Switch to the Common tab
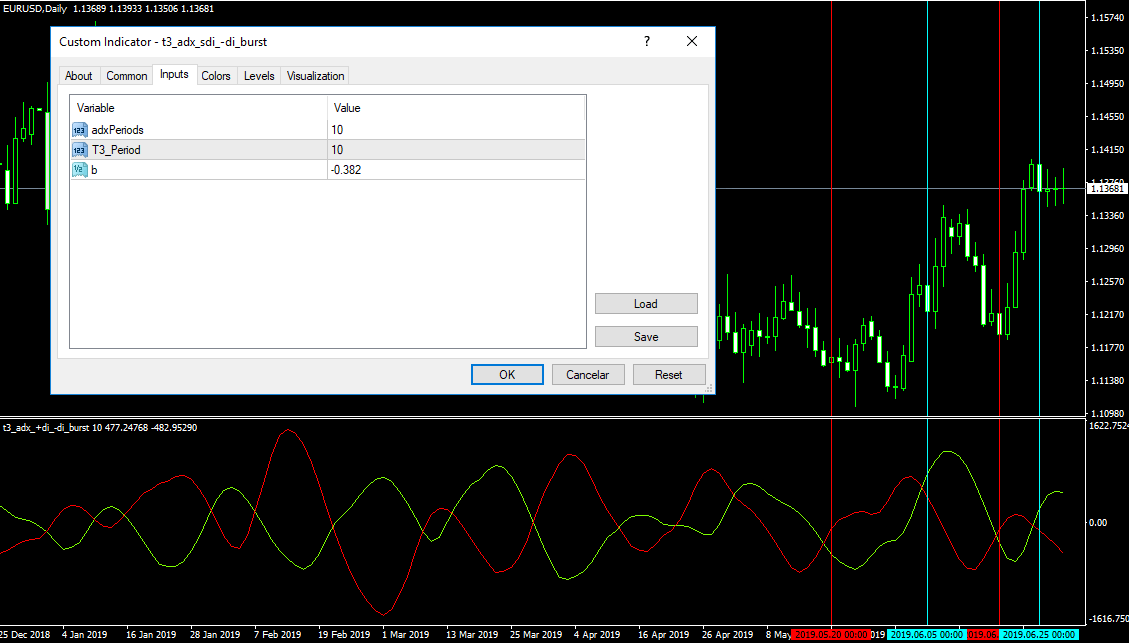 pos(127,76)
